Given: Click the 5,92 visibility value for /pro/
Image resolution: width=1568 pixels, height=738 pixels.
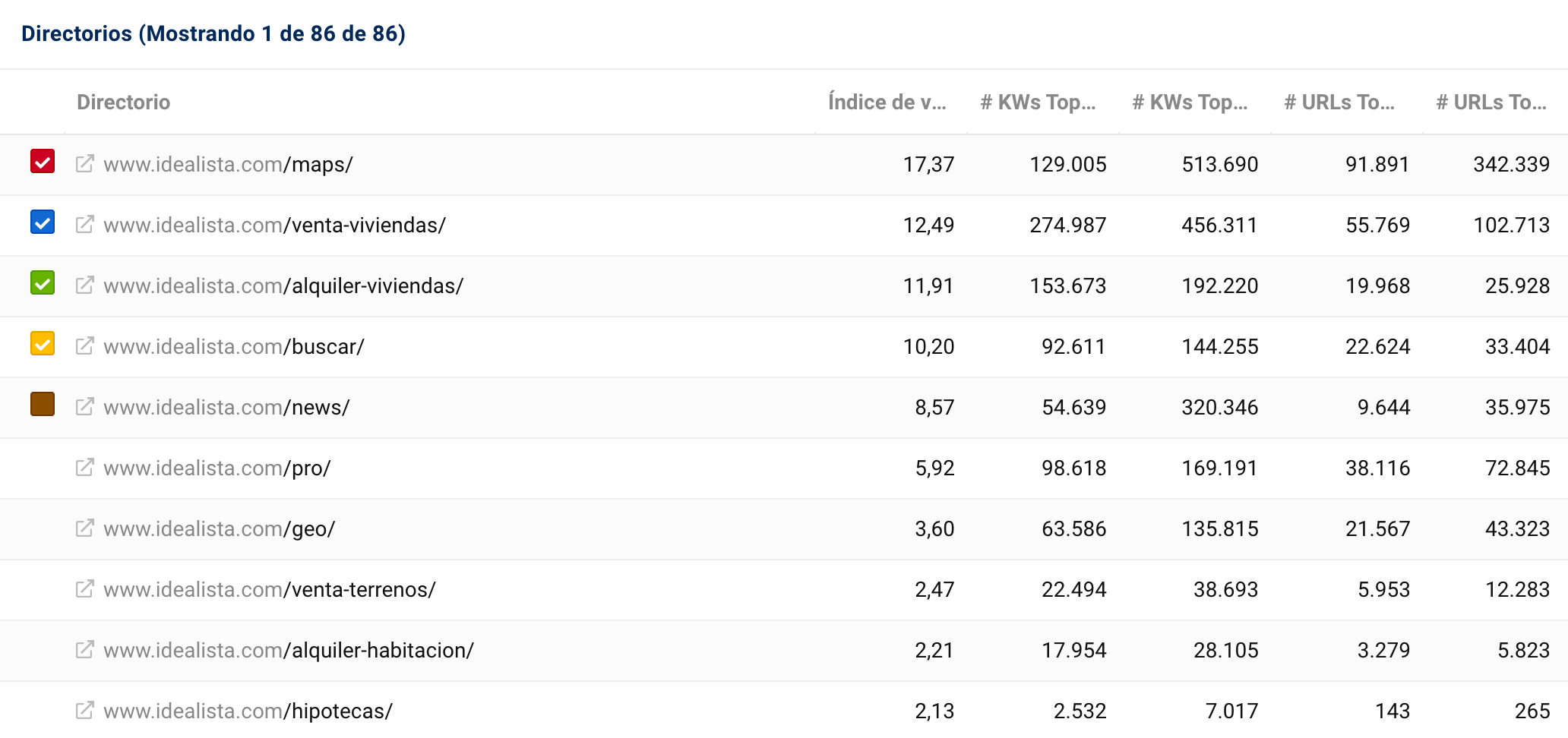Looking at the screenshot, I should coord(934,468).
